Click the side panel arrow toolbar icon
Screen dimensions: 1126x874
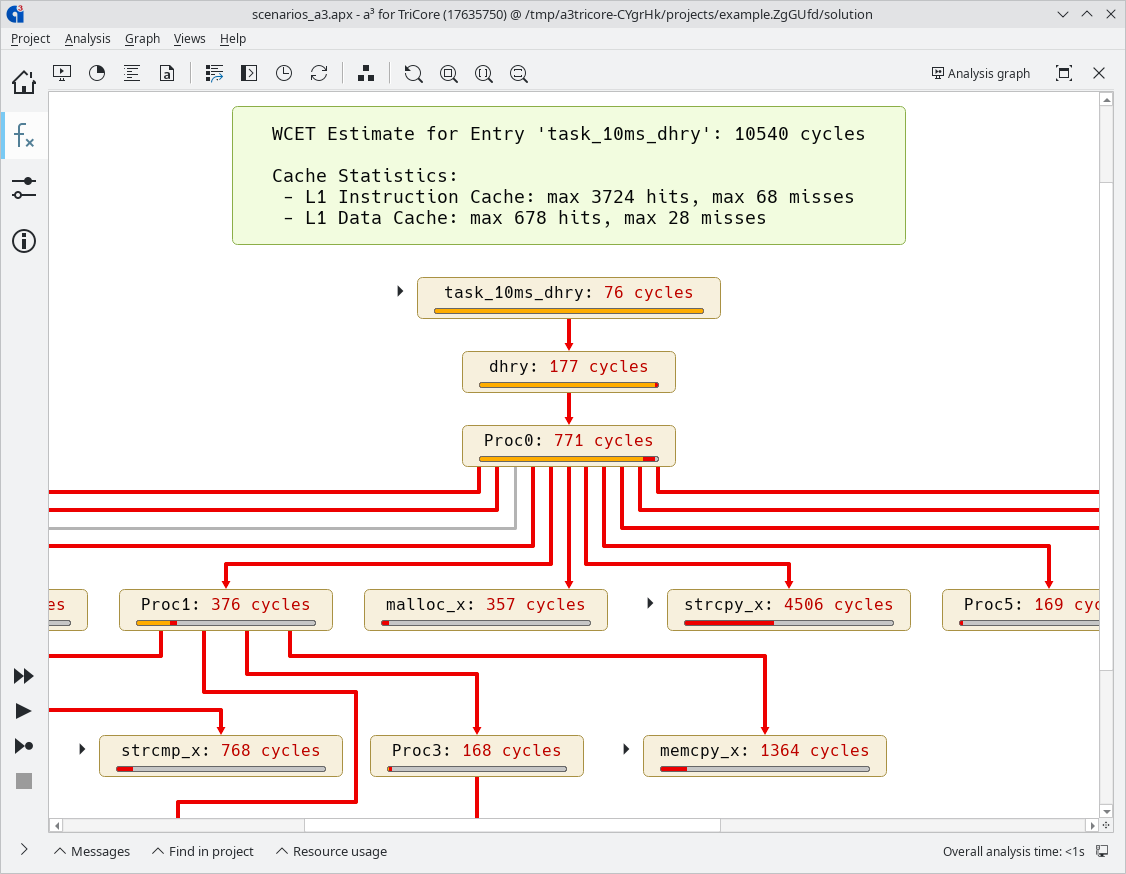pyautogui.click(x=249, y=73)
